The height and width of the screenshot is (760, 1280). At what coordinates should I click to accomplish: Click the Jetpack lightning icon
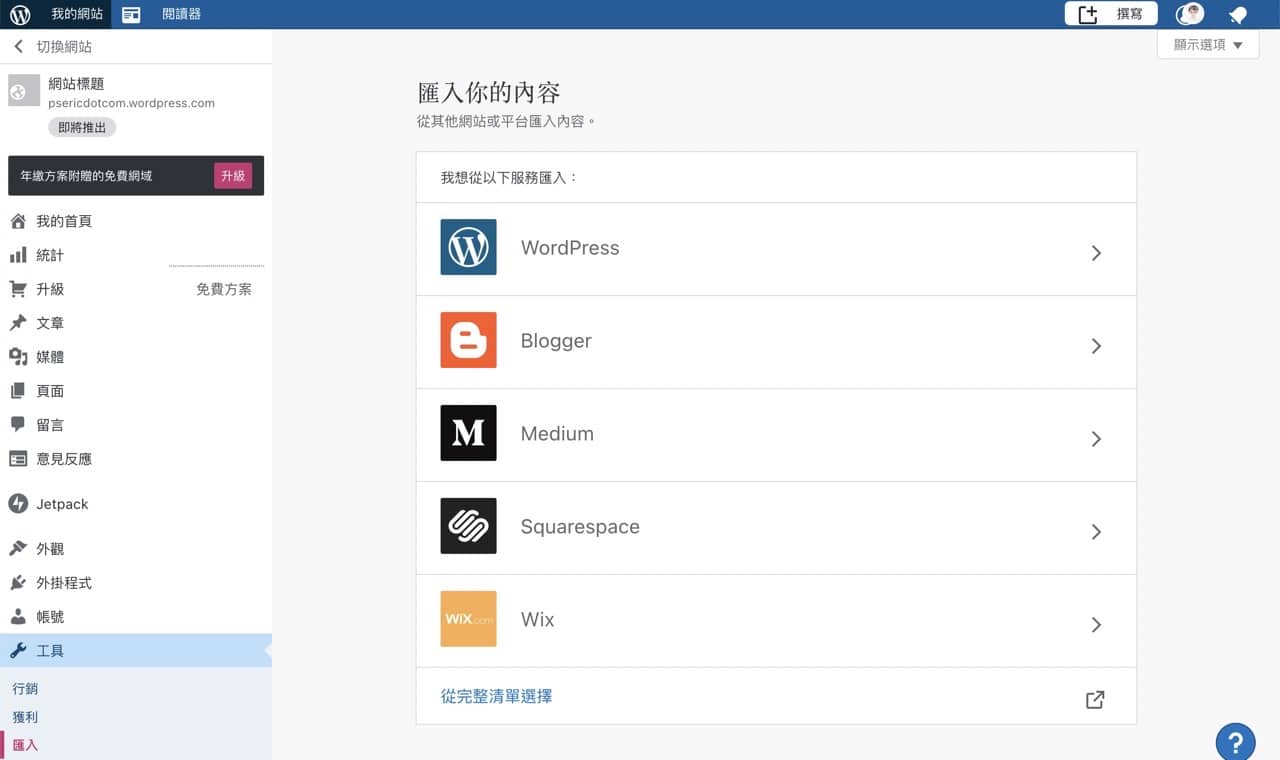[x=18, y=504]
